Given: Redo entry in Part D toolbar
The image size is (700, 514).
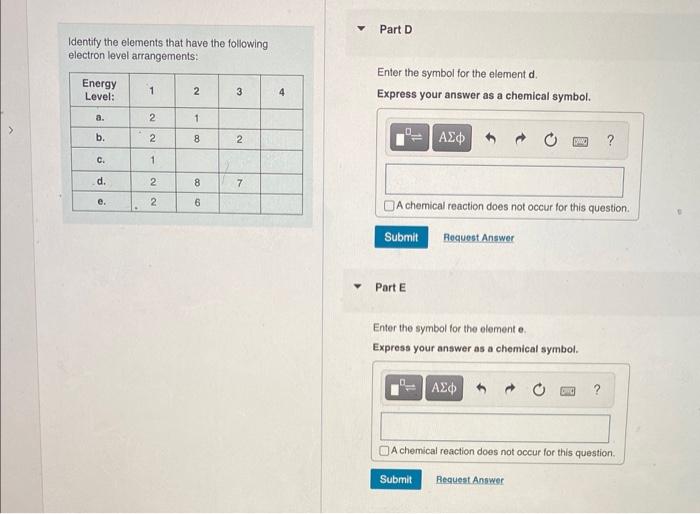Looking at the screenshot, I should (x=521, y=139).
